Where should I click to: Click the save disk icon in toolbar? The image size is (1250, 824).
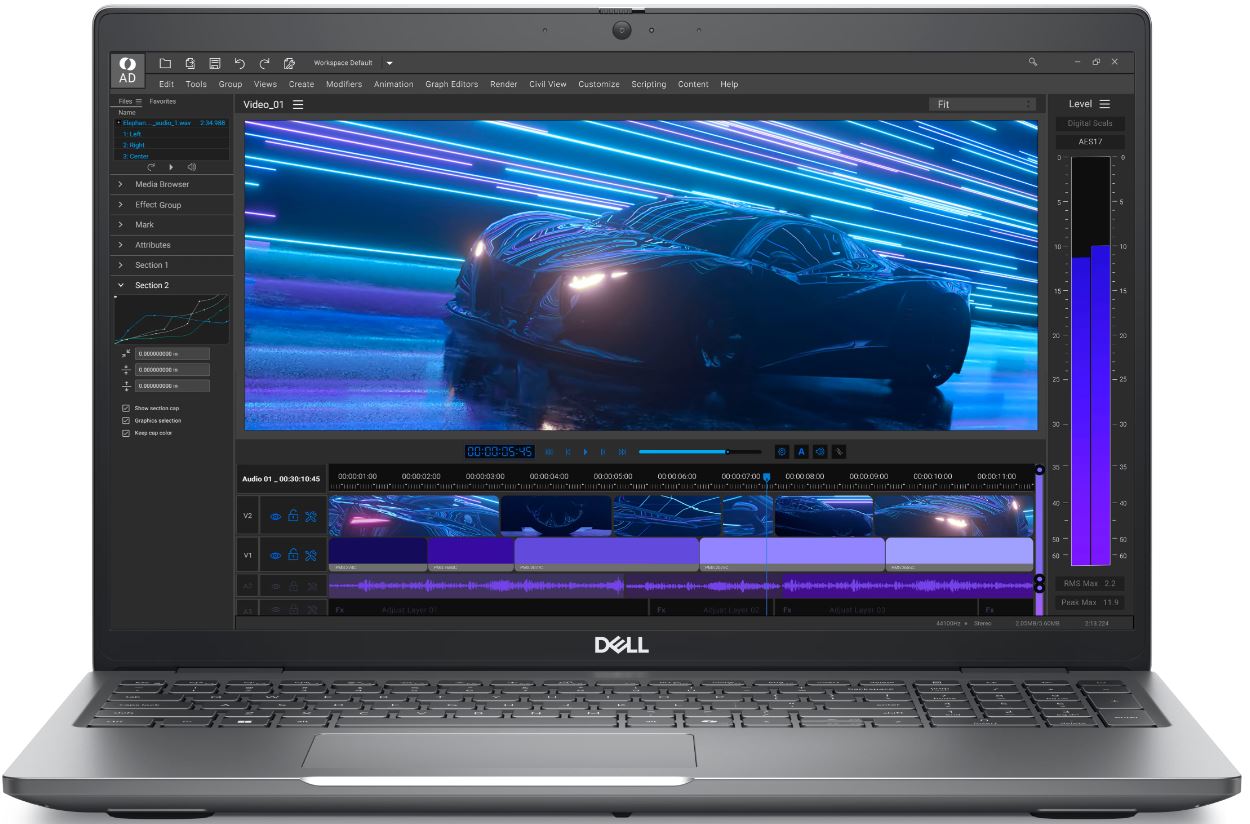tap(214, 62)
